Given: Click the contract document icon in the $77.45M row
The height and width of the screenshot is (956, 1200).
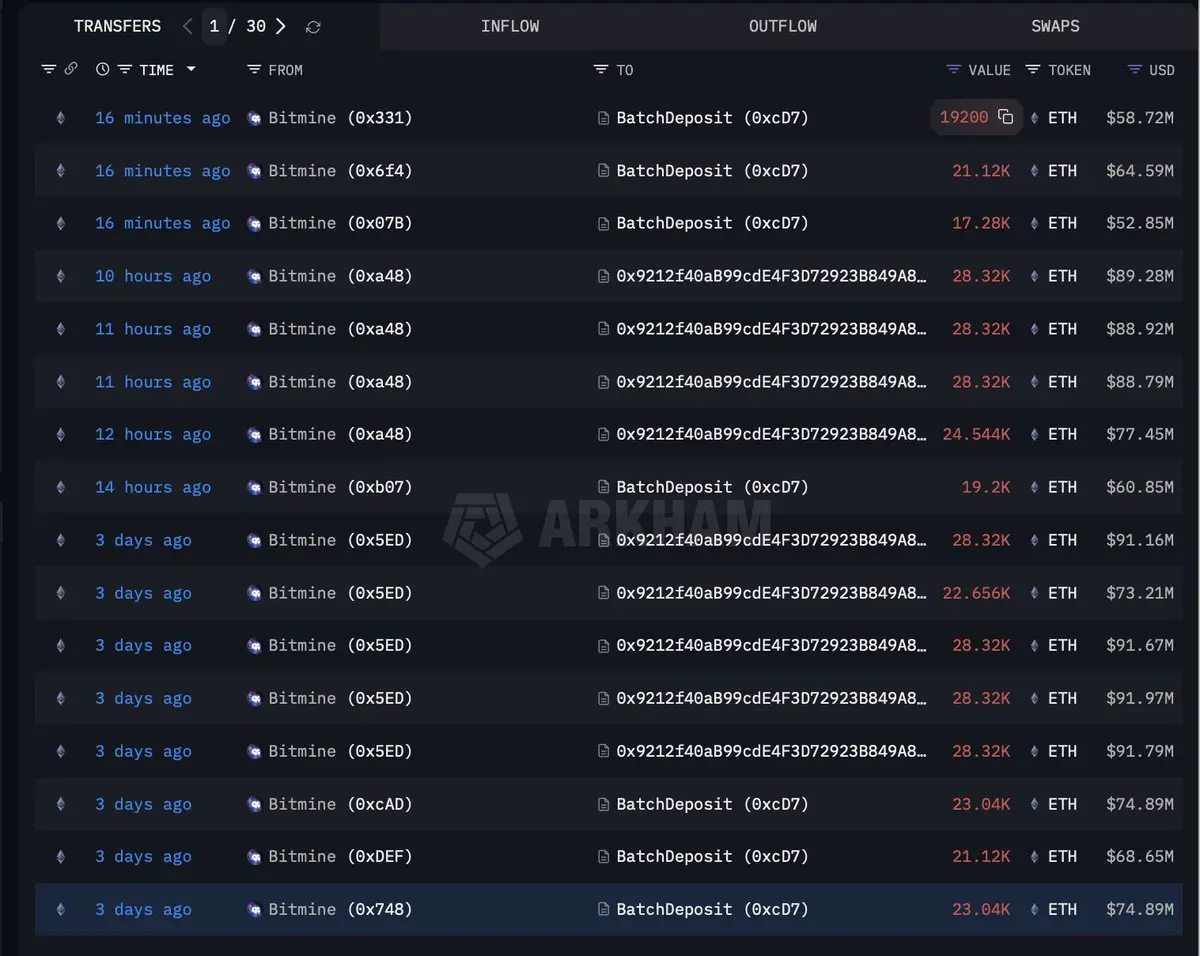Looking at the screenshot, I should (x=603, y=434).
